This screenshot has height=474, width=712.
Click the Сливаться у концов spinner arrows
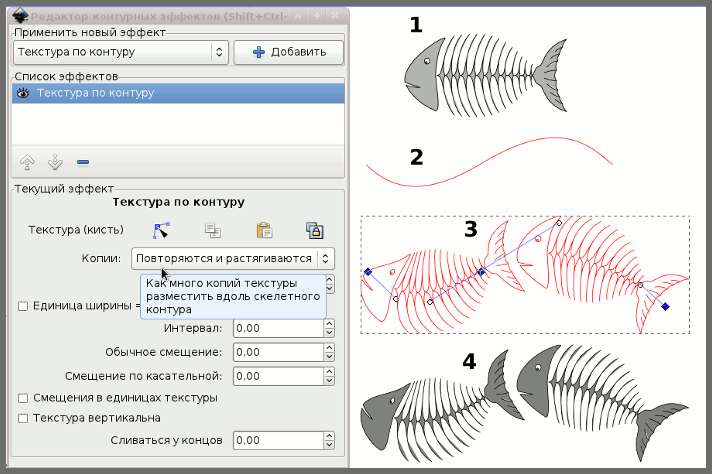pyautogui.click(x=329, y=440)
